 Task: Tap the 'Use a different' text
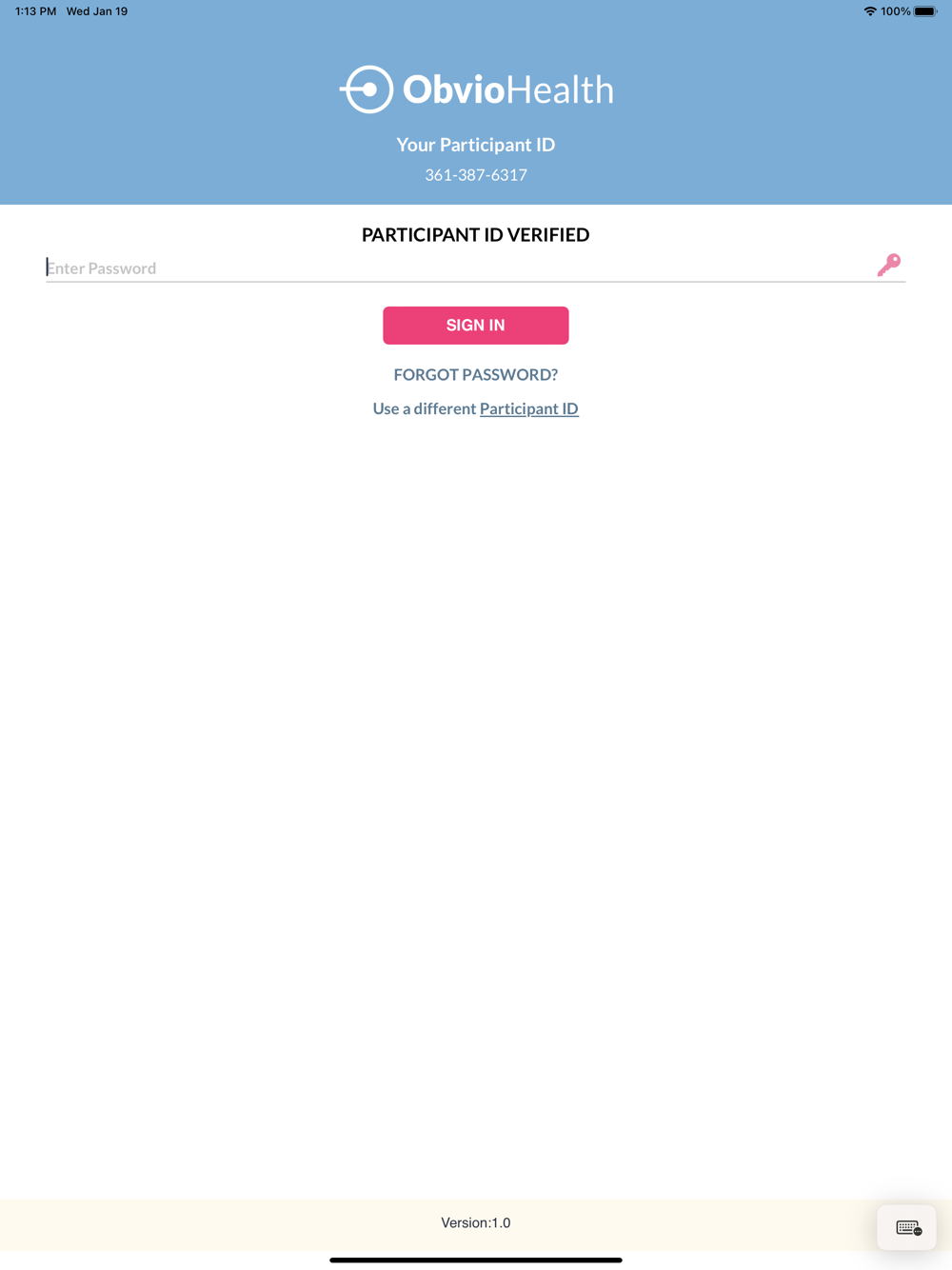tap(425, 408)
